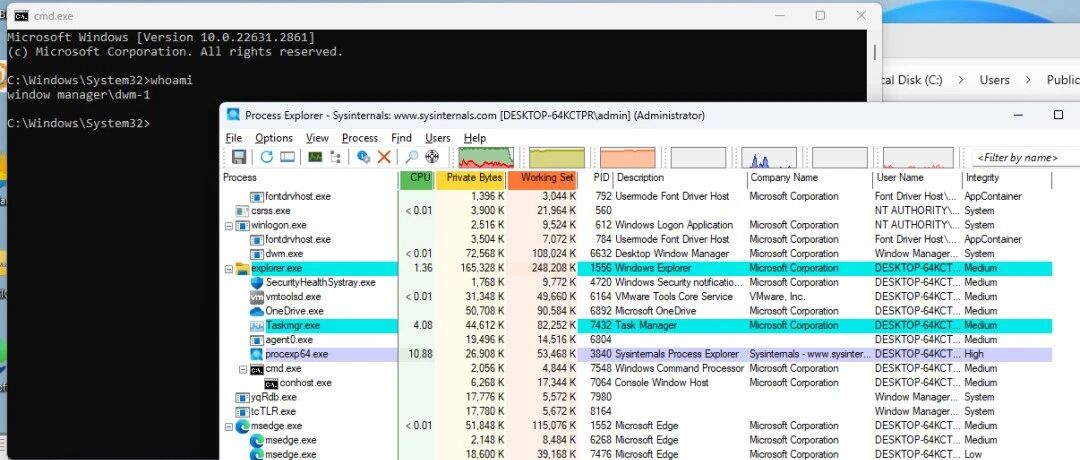Click the vmtoolsd.exe VMware icon
The height and width of the screenshot is (460, 1080).
(x=257, y=297)
